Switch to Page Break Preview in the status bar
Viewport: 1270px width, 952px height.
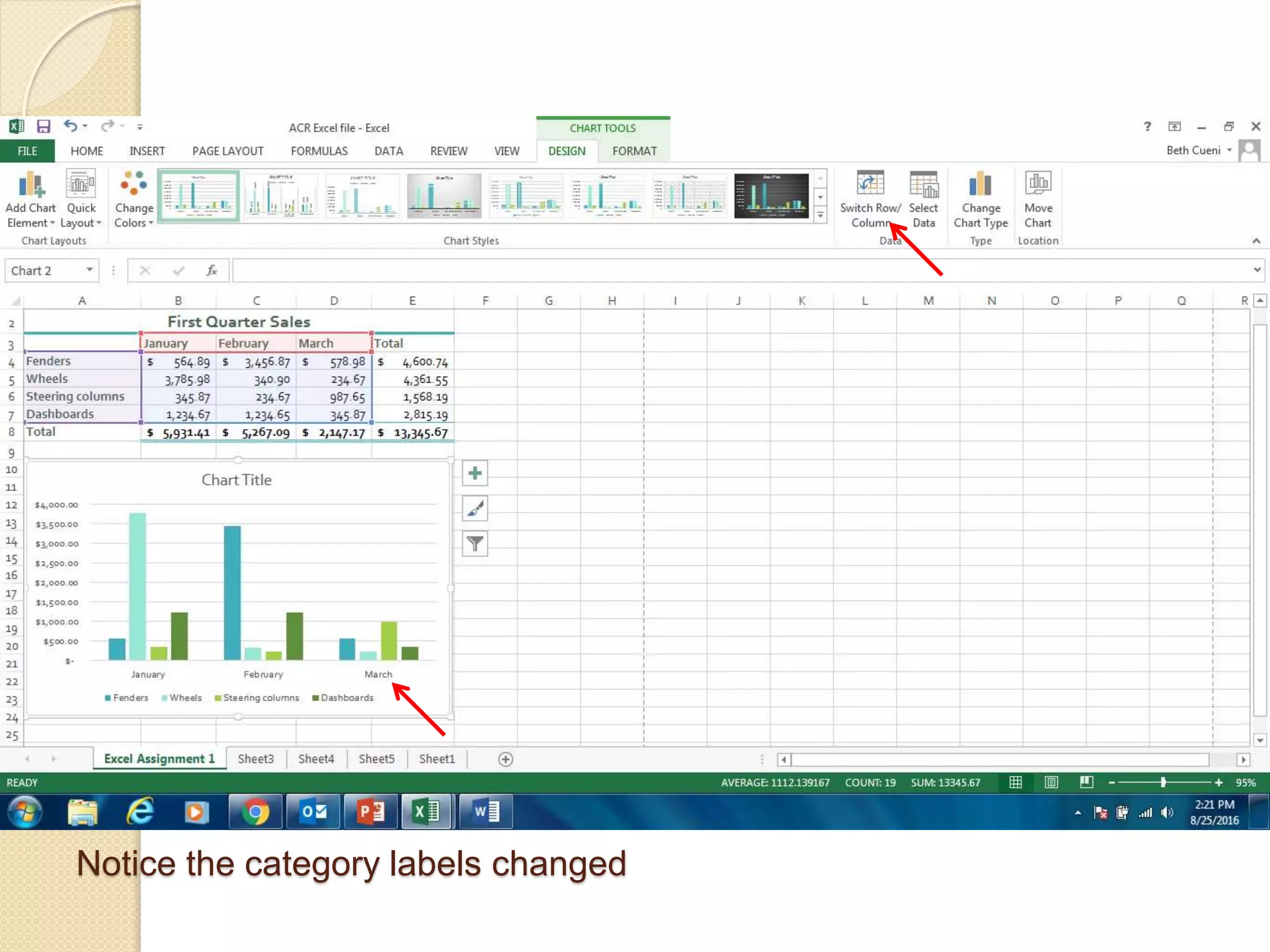pyautogui.click(x=1086, y=782)
